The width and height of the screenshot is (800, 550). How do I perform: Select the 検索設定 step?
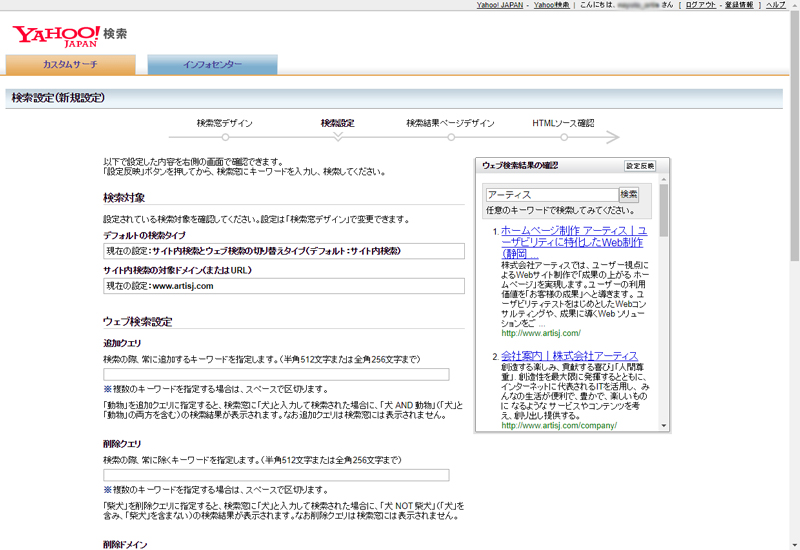pyautogui.click(x=337, y=123)
